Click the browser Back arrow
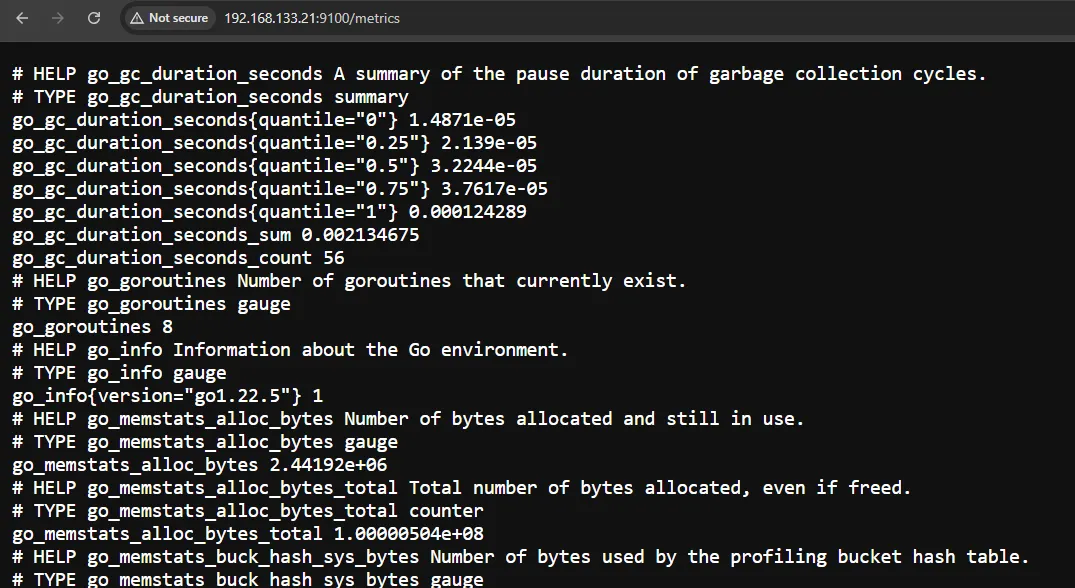 click(x=22, y=18)
